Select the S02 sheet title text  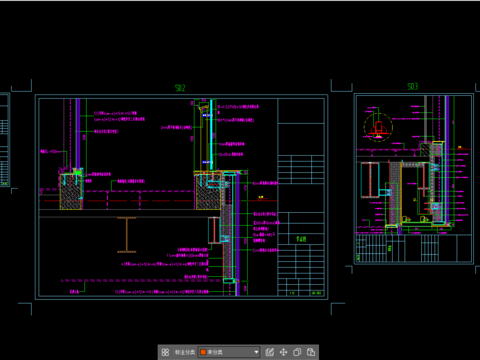click(180, 88)
